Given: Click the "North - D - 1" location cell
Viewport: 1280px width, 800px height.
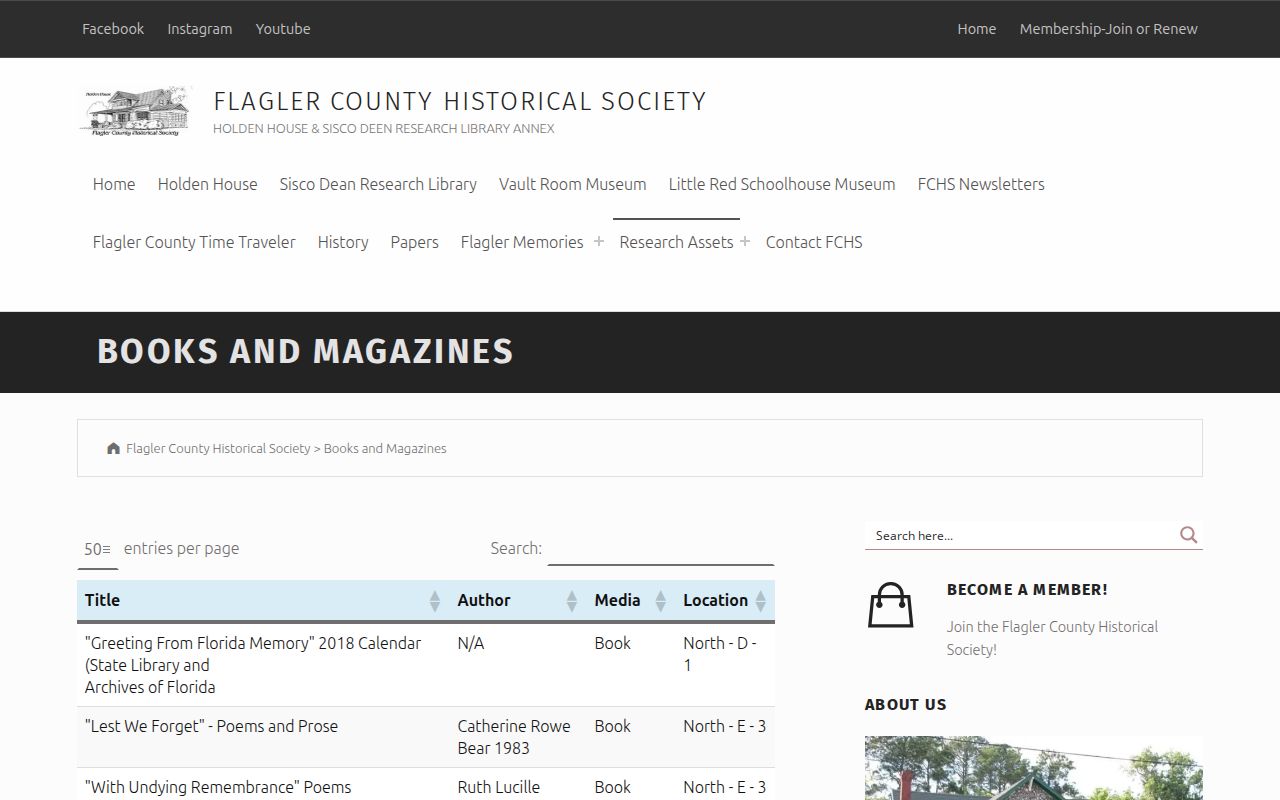Looking at the screenshot, I should click(x=725, y=665).
